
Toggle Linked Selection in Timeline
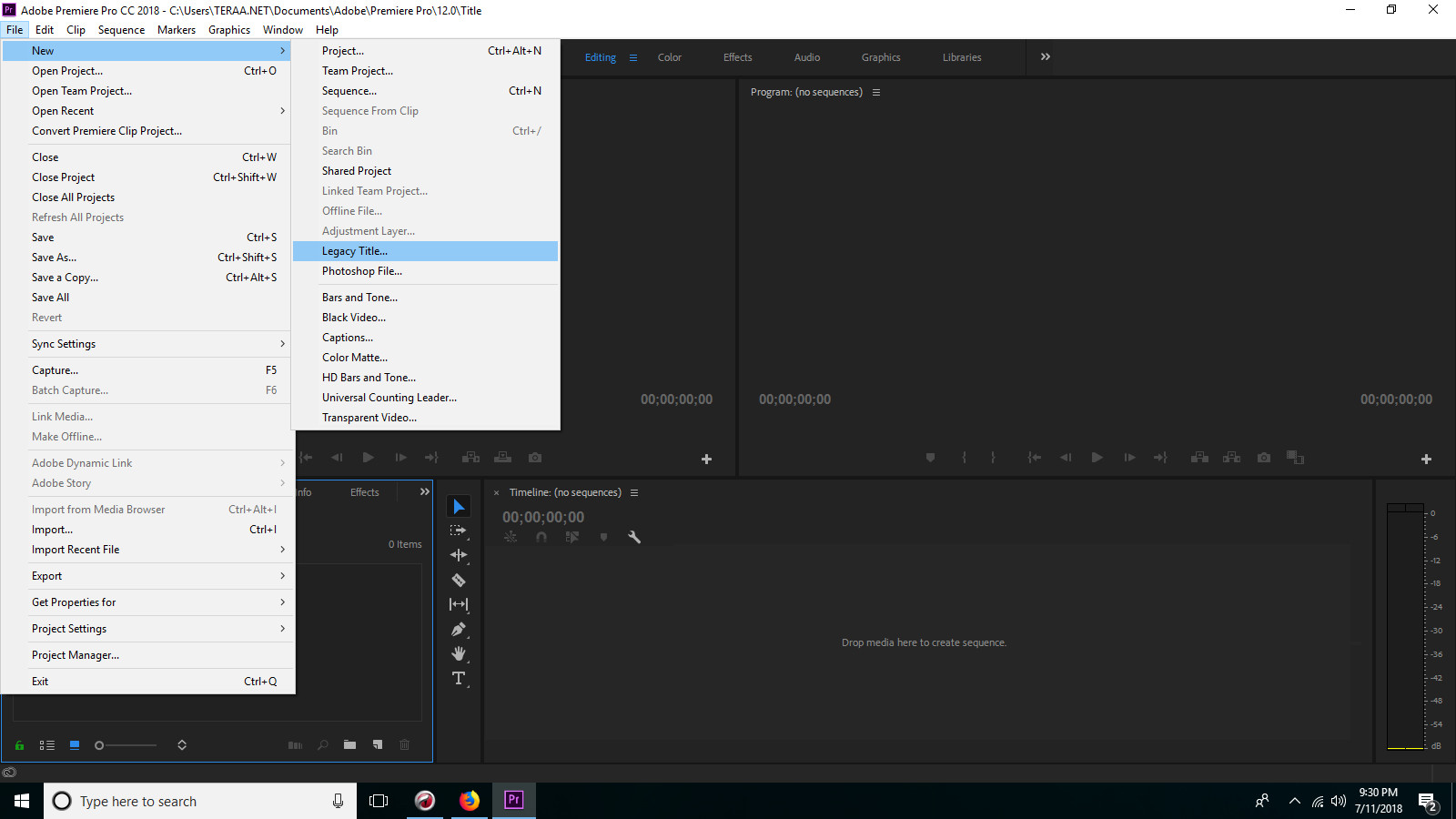(x=571, y=537)
